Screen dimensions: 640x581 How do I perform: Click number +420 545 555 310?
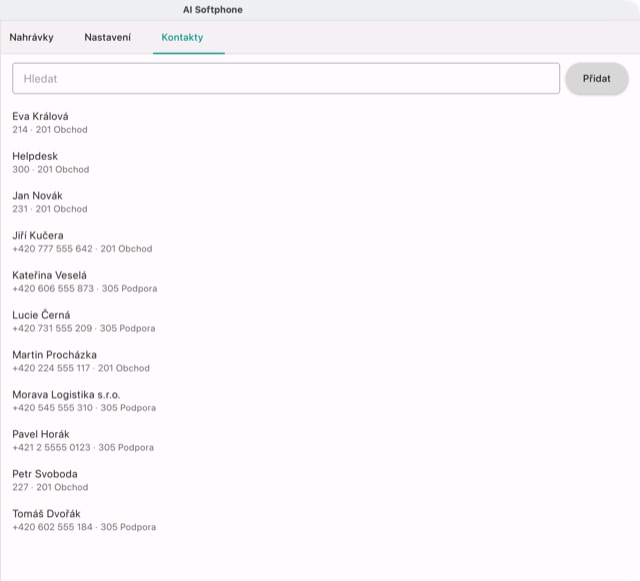[x=53, y=407]
